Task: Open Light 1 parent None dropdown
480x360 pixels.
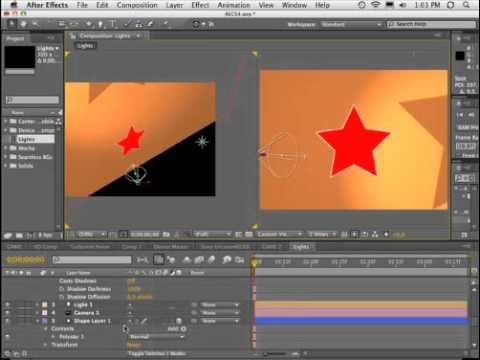Action: [x=220, y=305]
